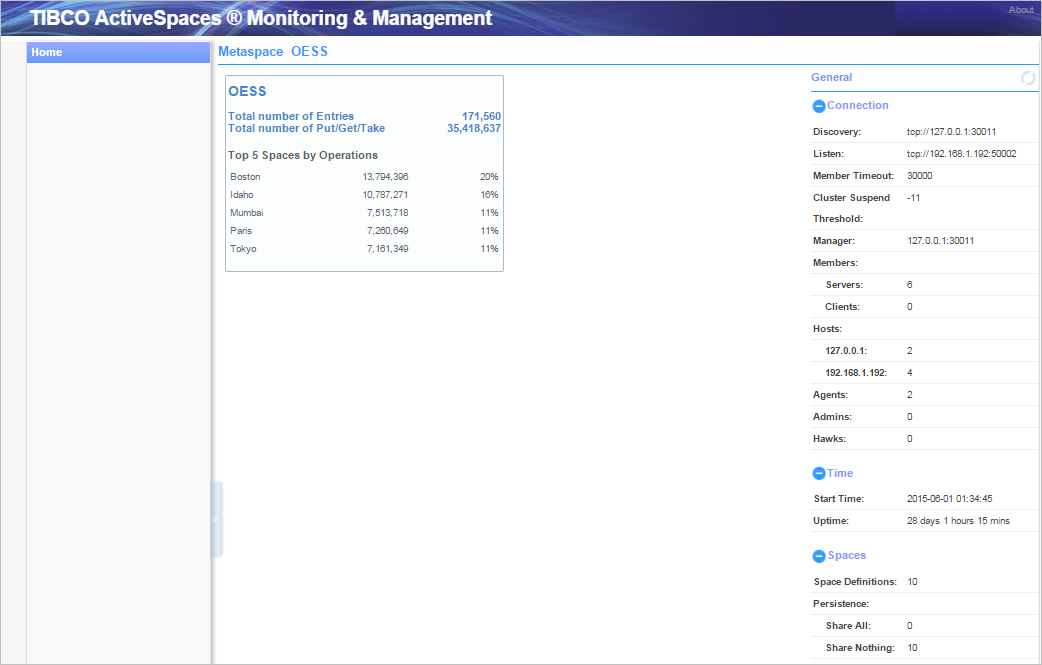Click the Space Definitions label
The image size is (1042, 665).
pyautogui.click(x=855, y=582)
